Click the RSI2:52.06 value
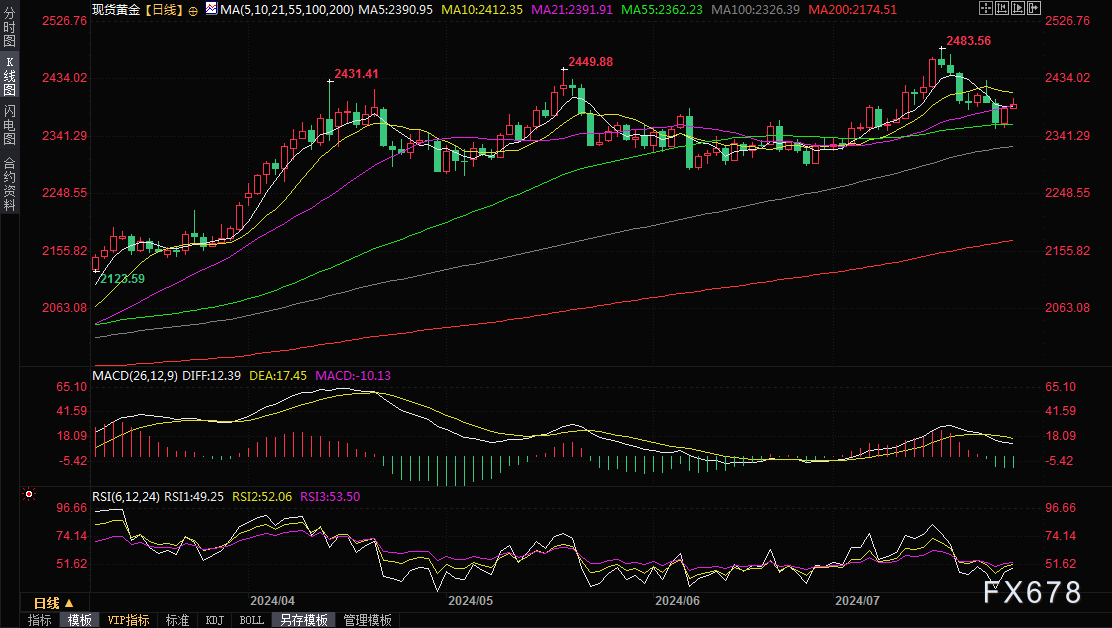 click(x=262, y=497)
